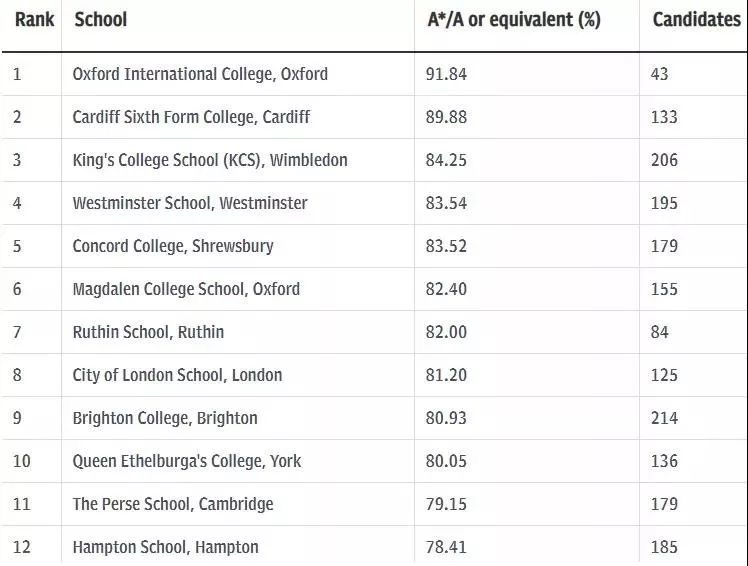Select Hampton School, Hampton
Screen dimensions: 748x566
165,547
